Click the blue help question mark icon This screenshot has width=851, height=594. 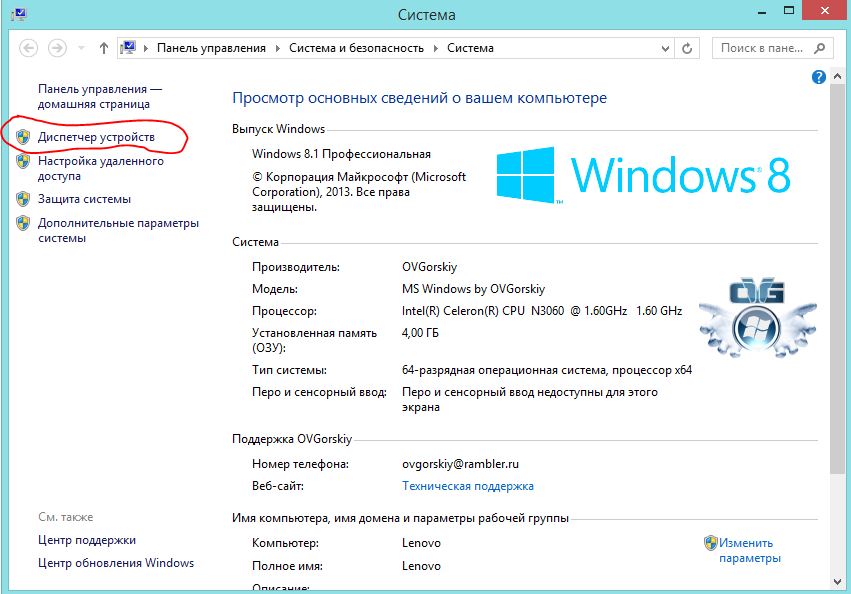(818, 77)
